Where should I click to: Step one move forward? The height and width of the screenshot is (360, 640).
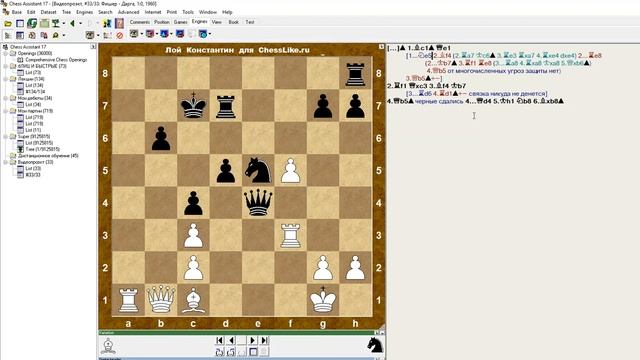[253, 340]
